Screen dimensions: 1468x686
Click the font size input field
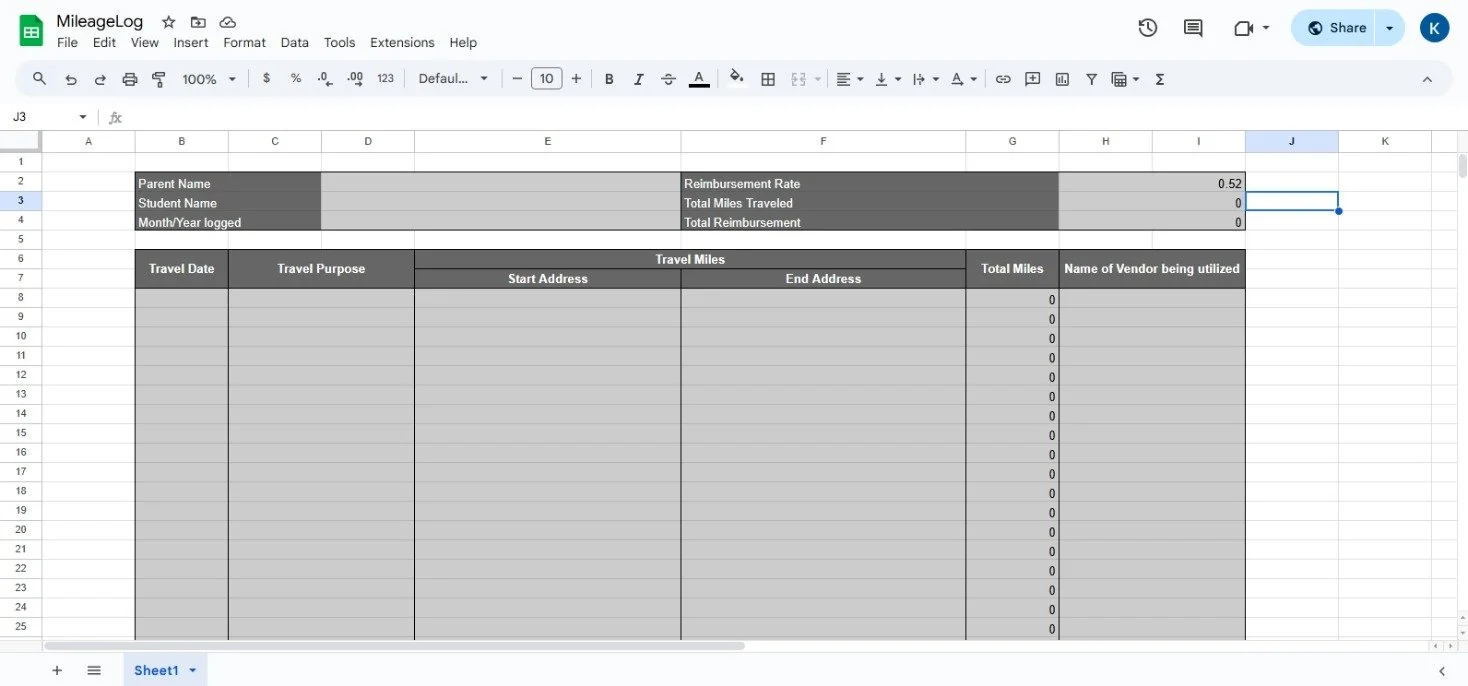(546, 79)
